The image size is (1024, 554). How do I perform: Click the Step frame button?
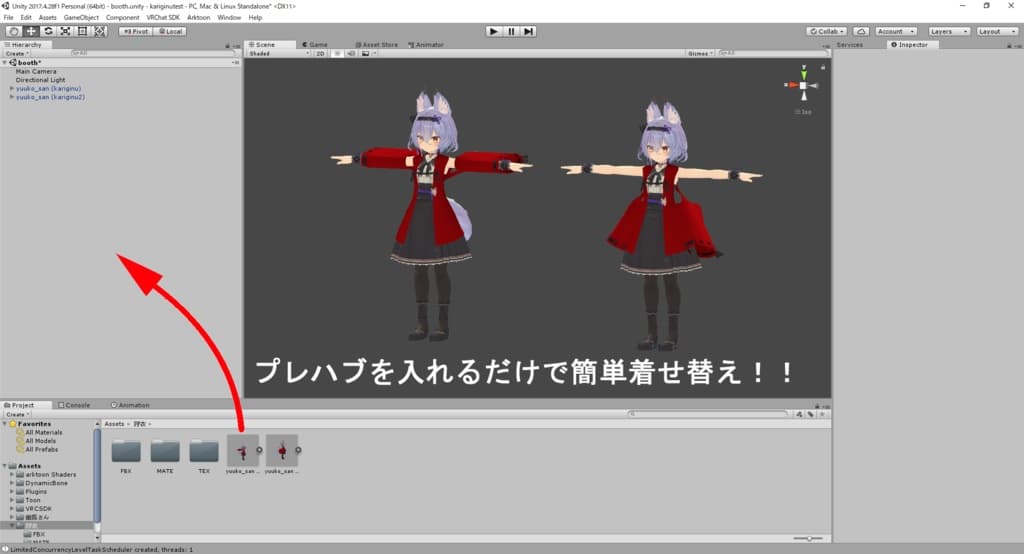click(x=528, y=31)
